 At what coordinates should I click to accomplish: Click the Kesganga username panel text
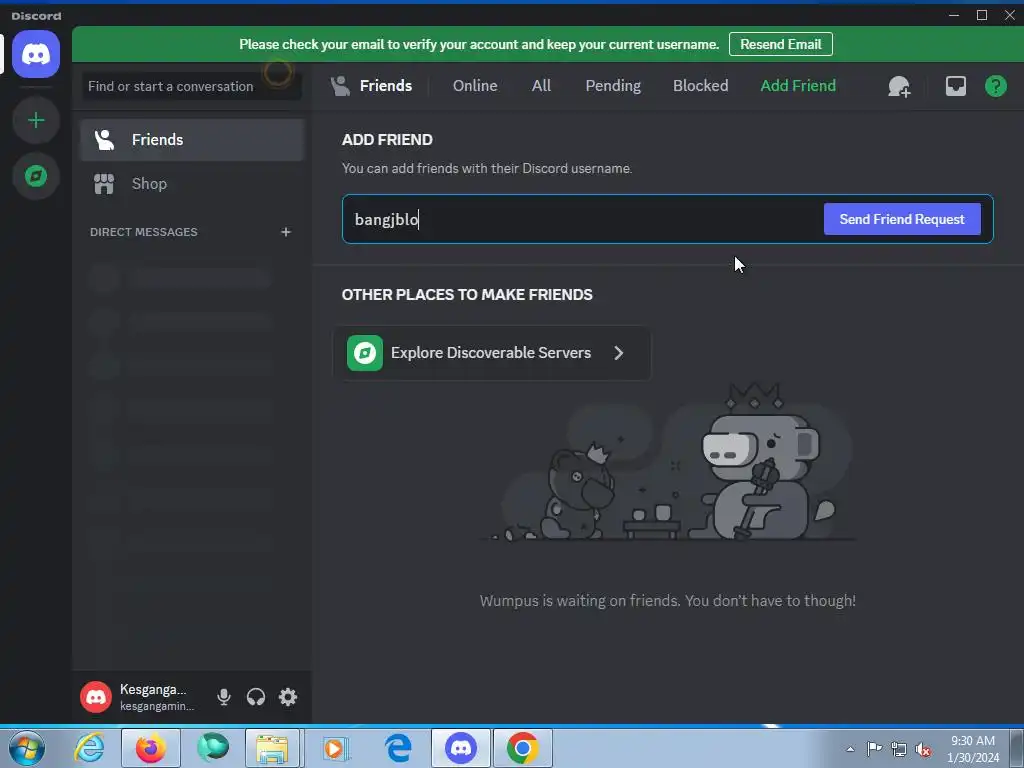point(157,697)
